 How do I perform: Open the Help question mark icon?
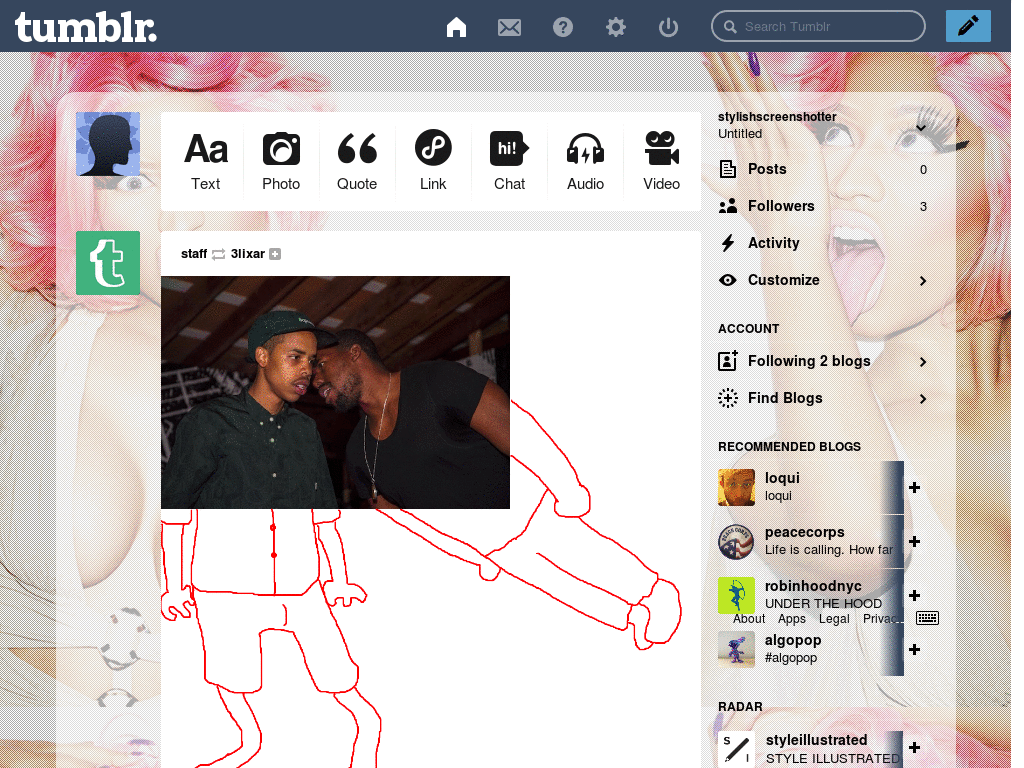pos(562,27)
